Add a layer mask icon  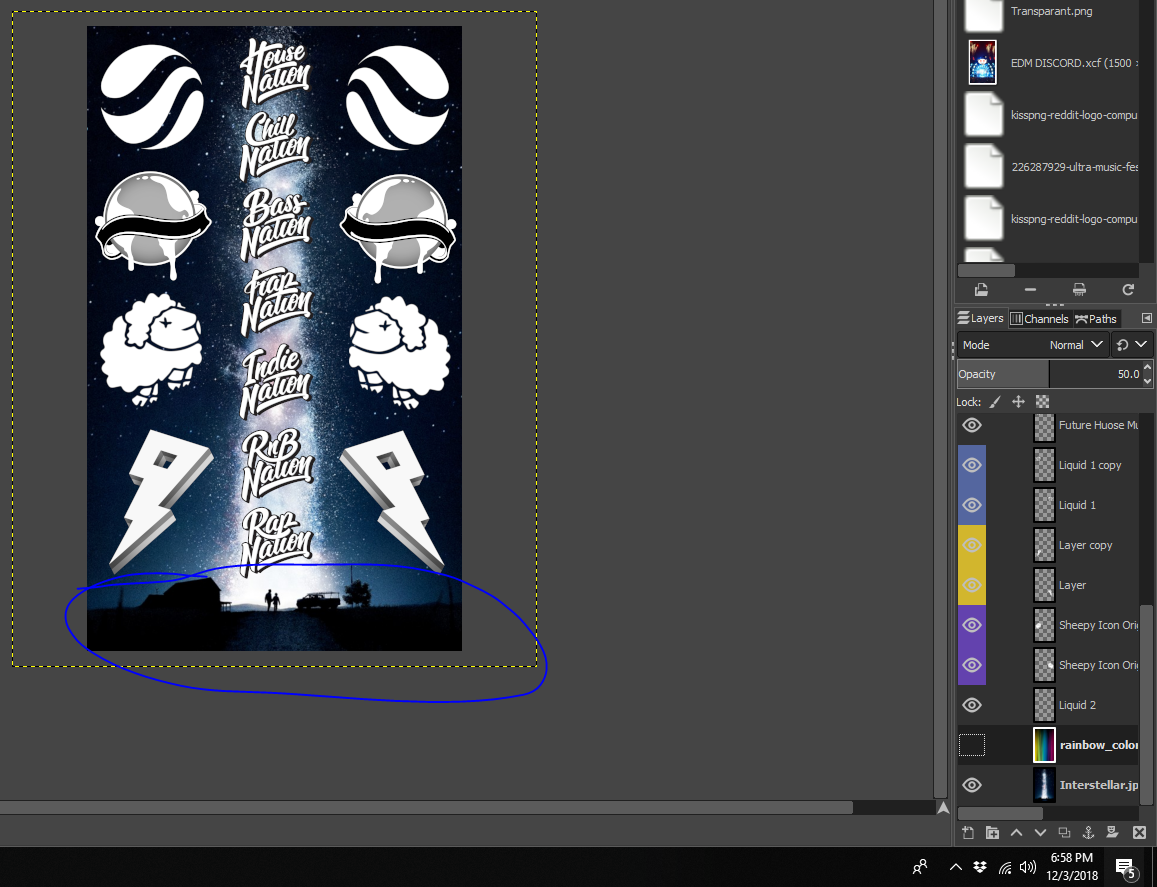coord(1112,832)
